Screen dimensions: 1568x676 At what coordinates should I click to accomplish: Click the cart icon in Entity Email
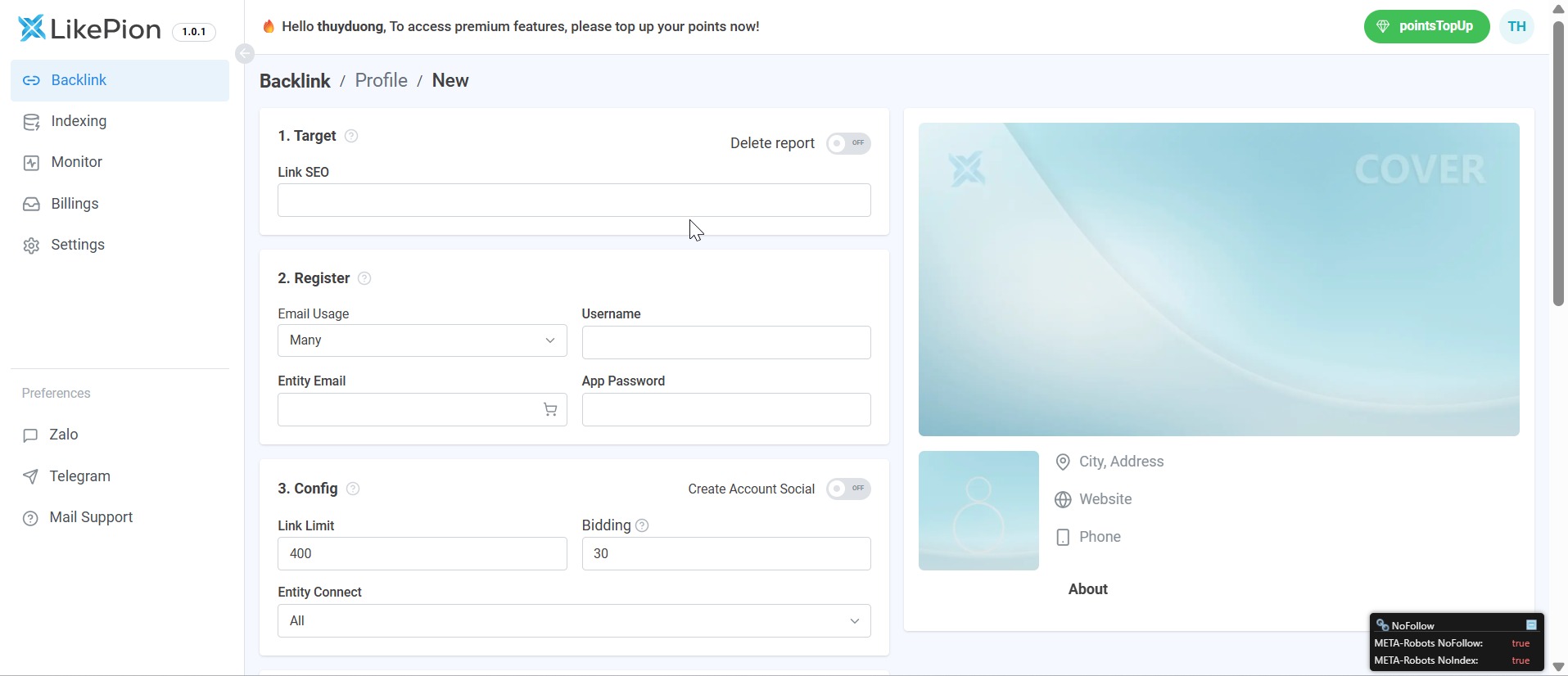coord(550,410)
